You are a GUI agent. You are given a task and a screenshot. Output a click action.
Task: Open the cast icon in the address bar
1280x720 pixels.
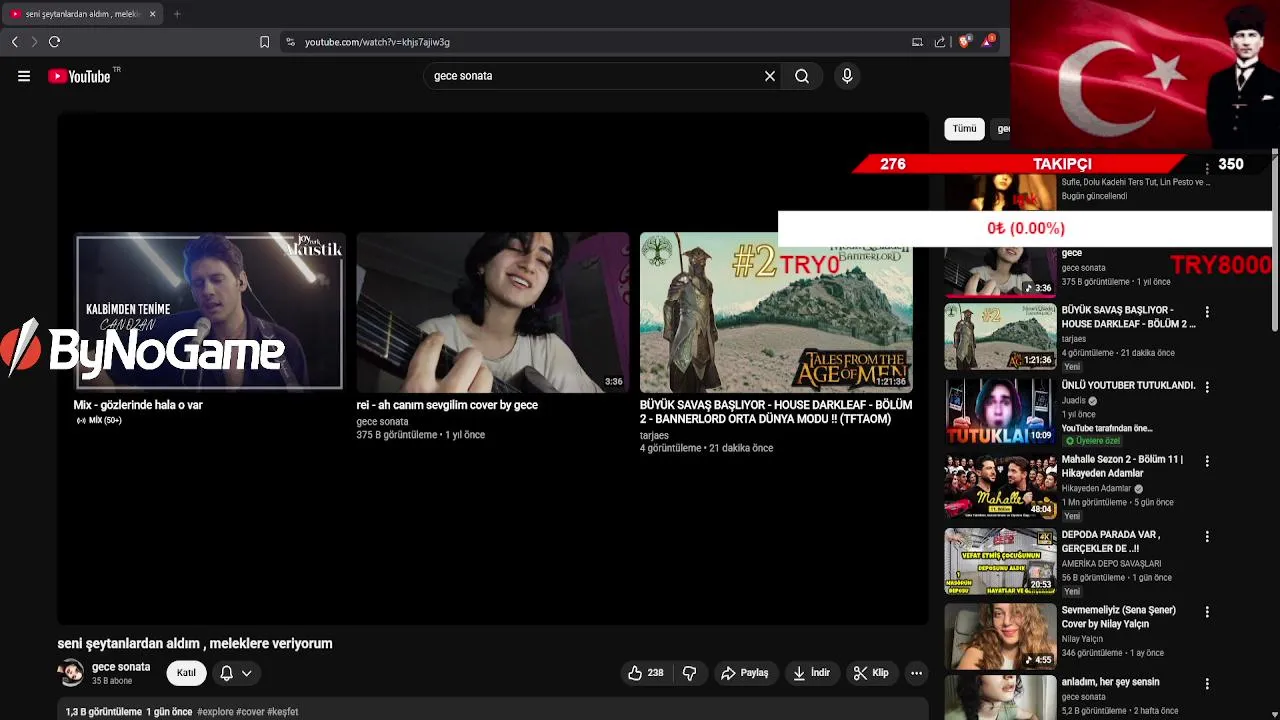point(917,42)
